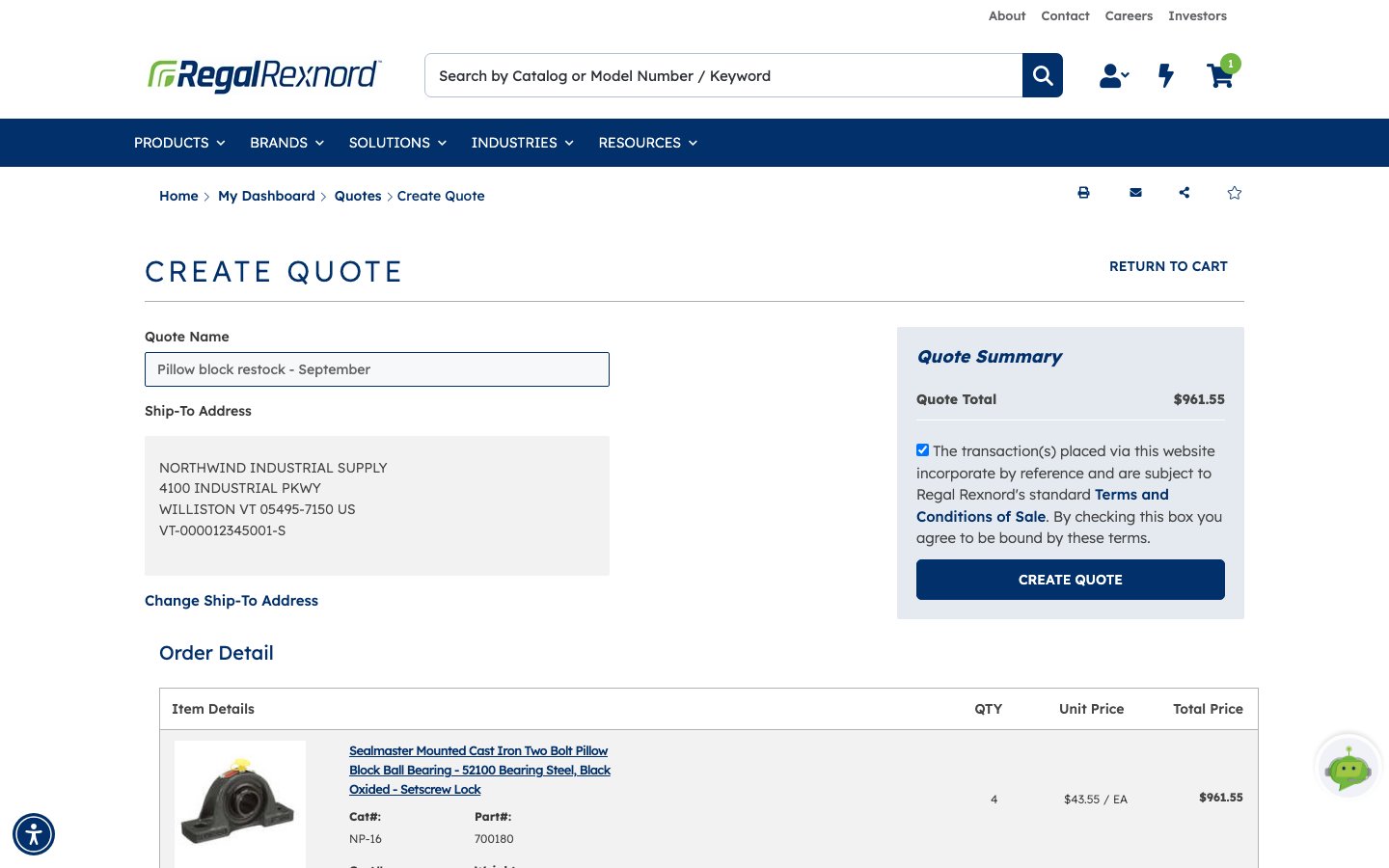Expand the PRODUCTS menu
This screenshot has width=1389, height=868.
(x=179, y=143)
